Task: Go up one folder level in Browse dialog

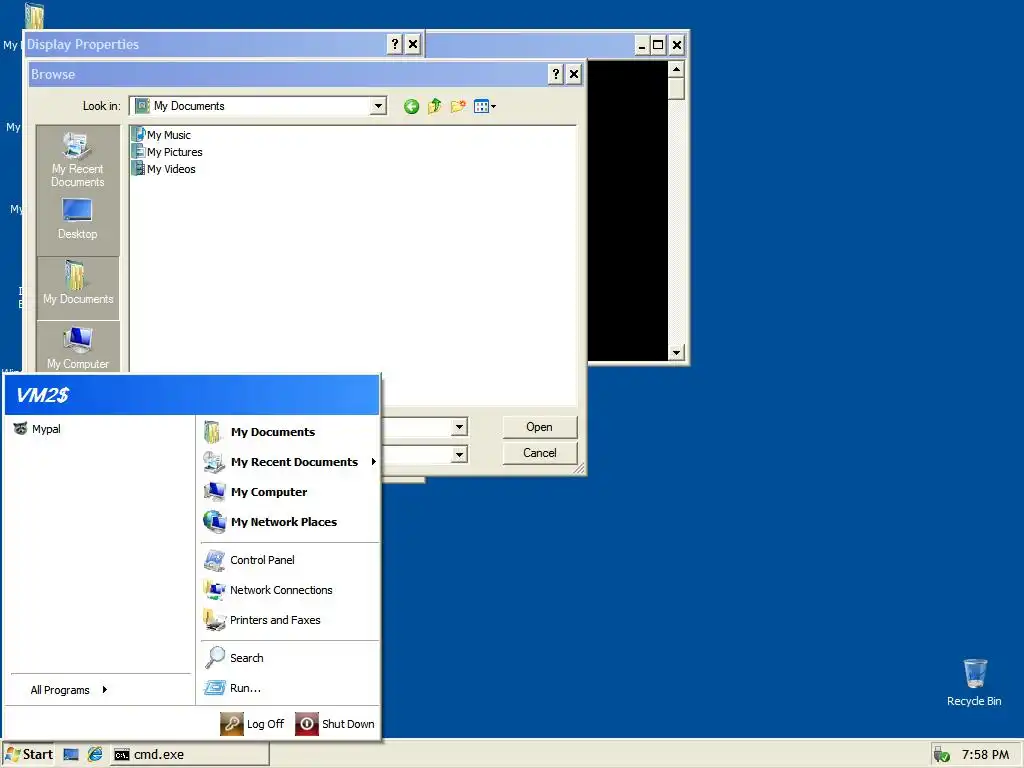Action: (434, 106)
